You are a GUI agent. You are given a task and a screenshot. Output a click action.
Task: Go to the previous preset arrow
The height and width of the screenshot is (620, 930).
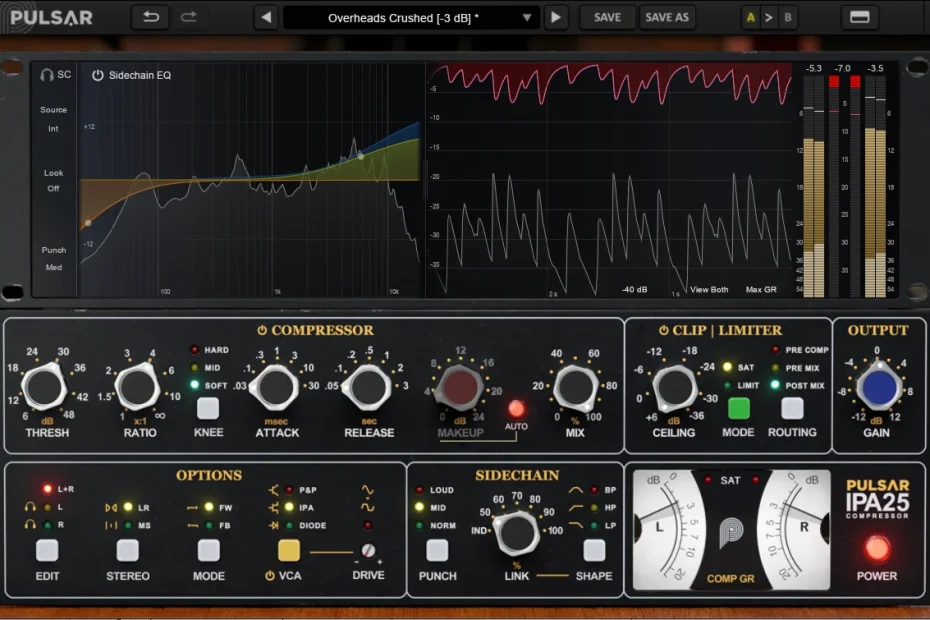click(x=265, y=17)
